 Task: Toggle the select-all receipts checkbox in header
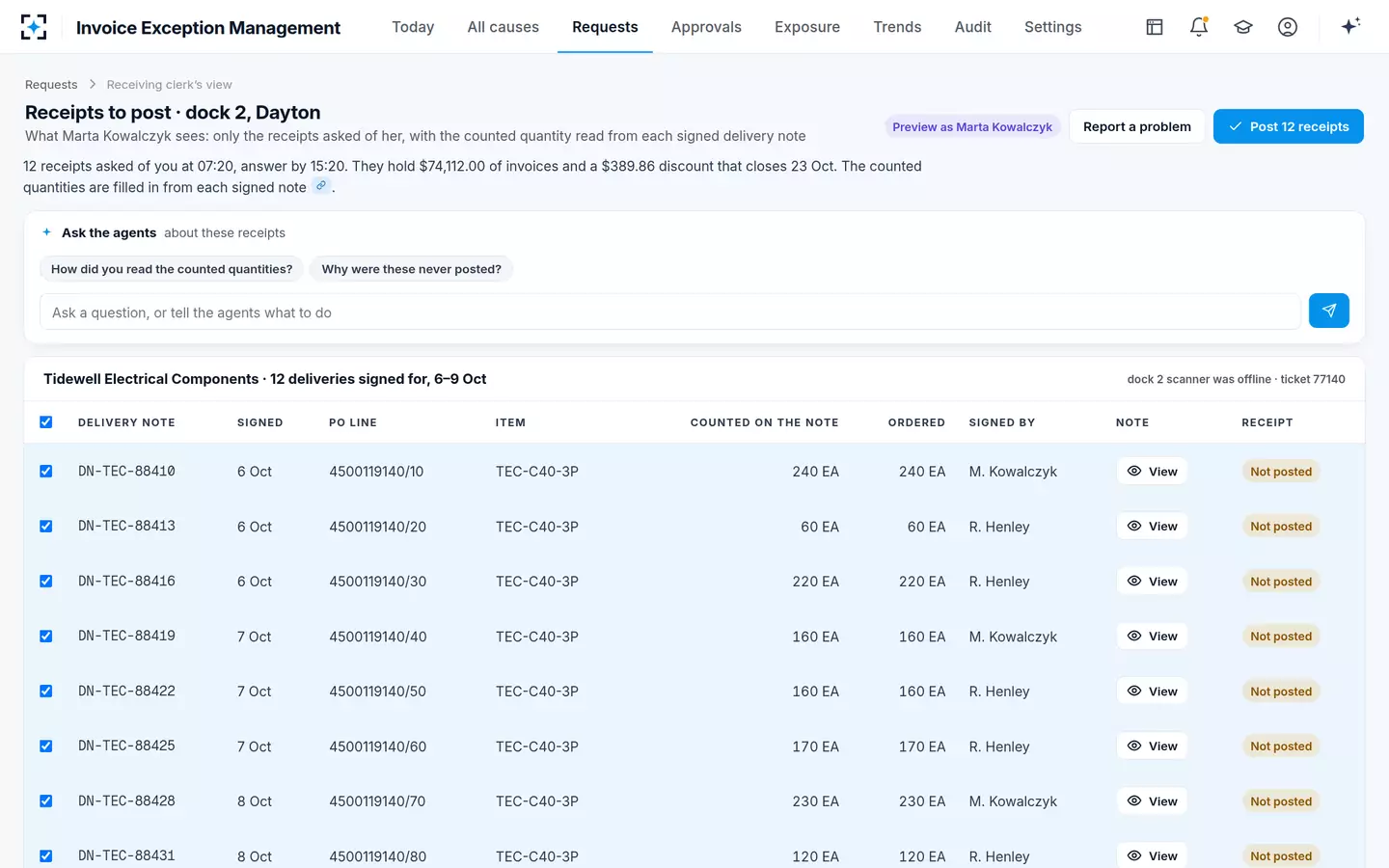point(46,422)
